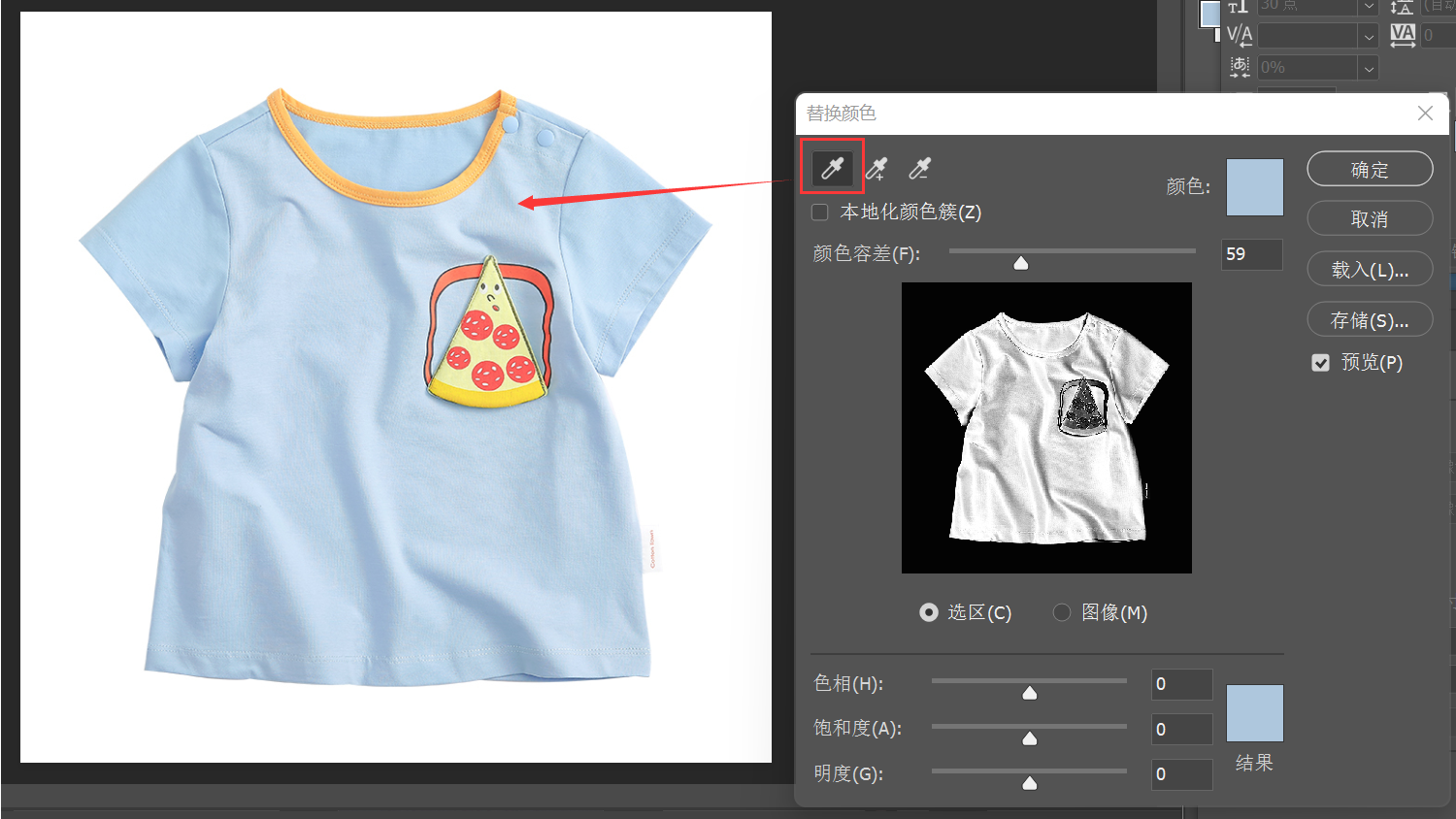
Task: Select the 选区(C) radio button
Action: coord(929,612)
